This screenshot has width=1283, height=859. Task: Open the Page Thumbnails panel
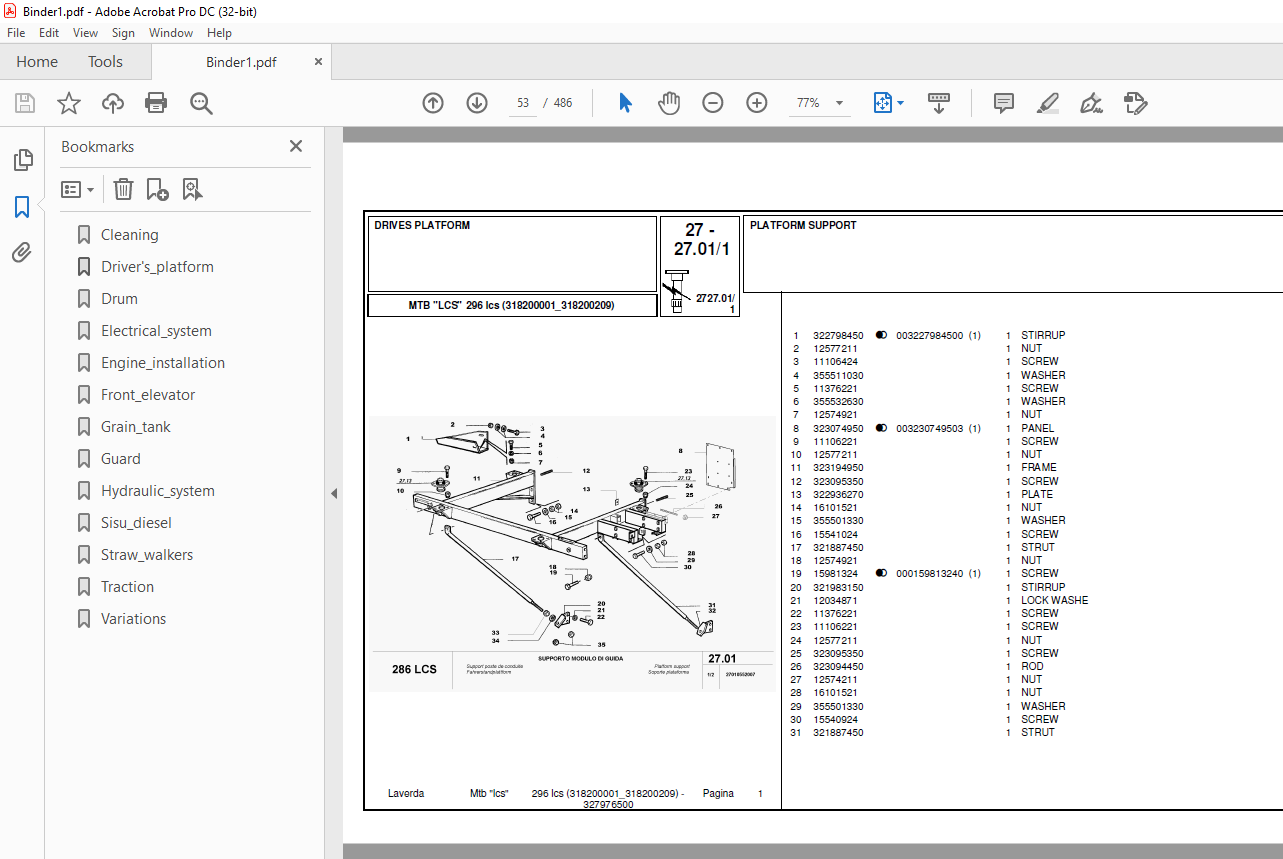[22, 160]
